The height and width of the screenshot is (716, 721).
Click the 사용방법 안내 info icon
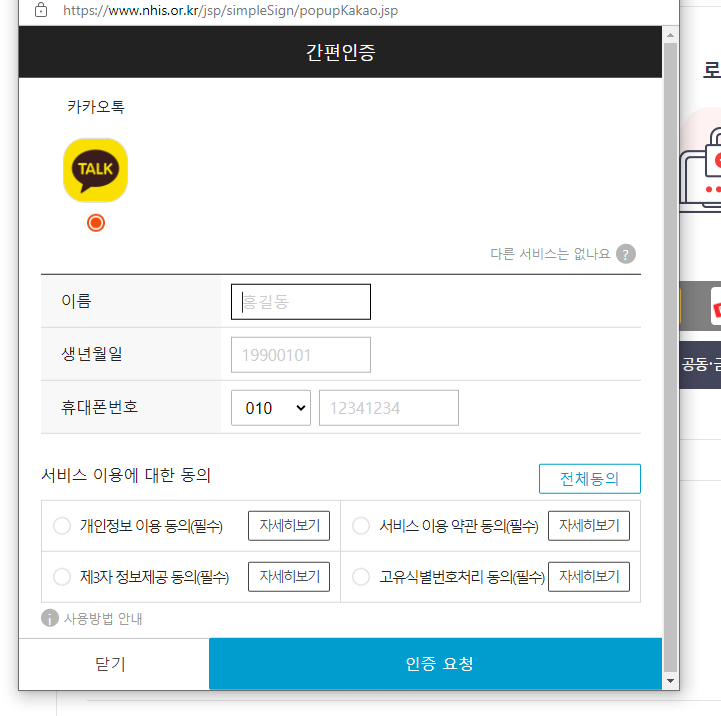click(50, 618)
